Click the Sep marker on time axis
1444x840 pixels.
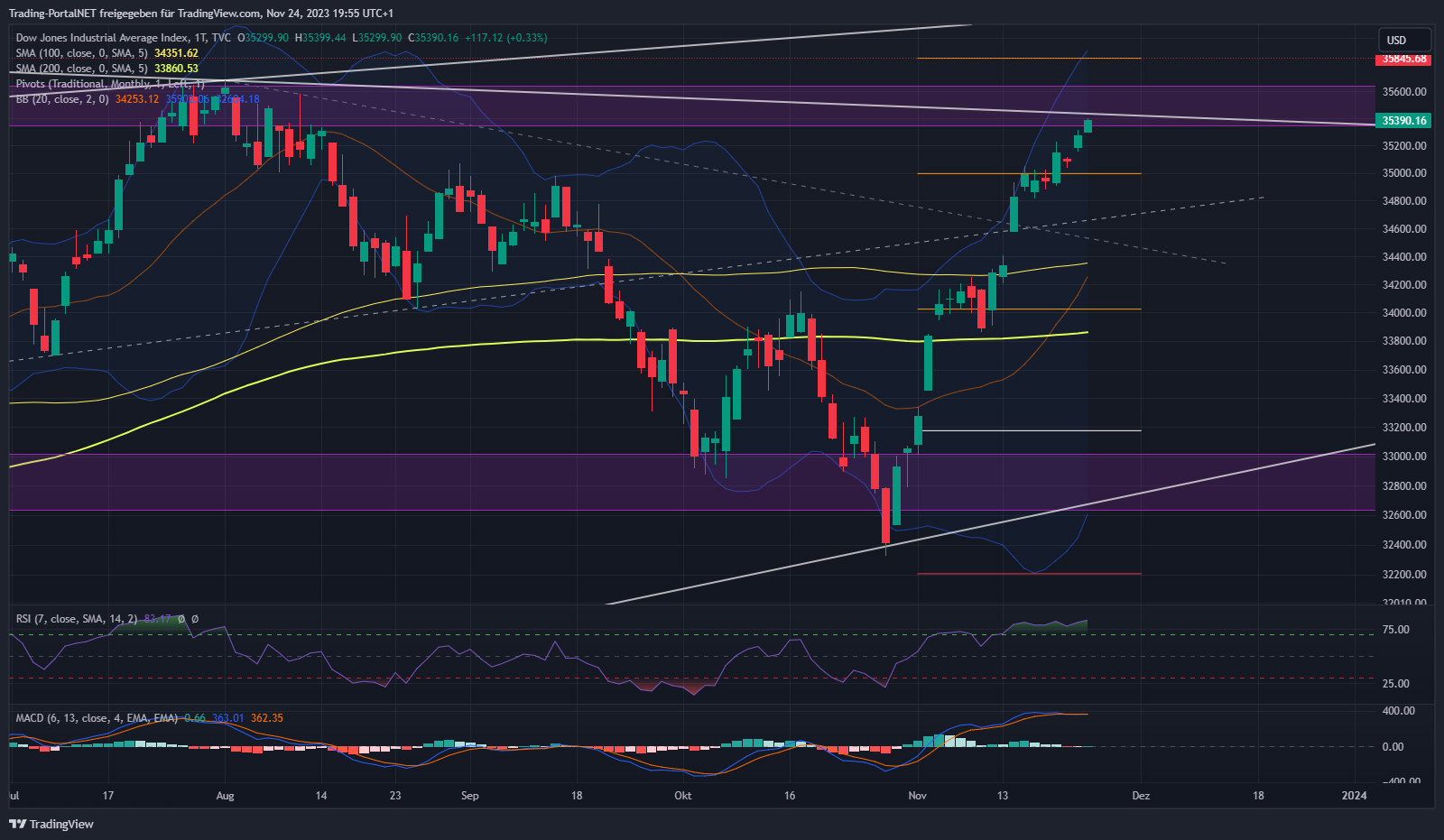coord(469,796)
